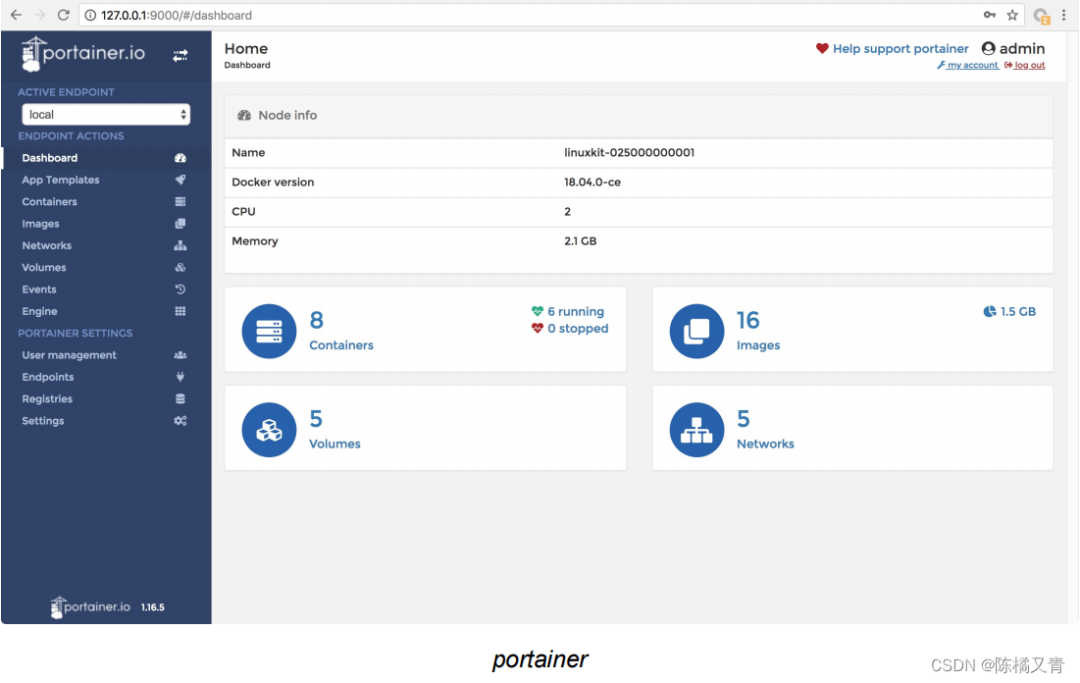Click the portainer.io footer logo
This screenshot has width=1080, height=683.
pyautogui.click(x=90, y=607)
